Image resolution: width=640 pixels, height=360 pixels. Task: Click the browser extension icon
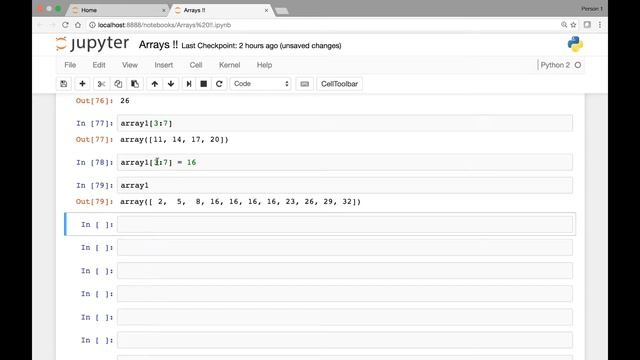[x=587, y=25]
